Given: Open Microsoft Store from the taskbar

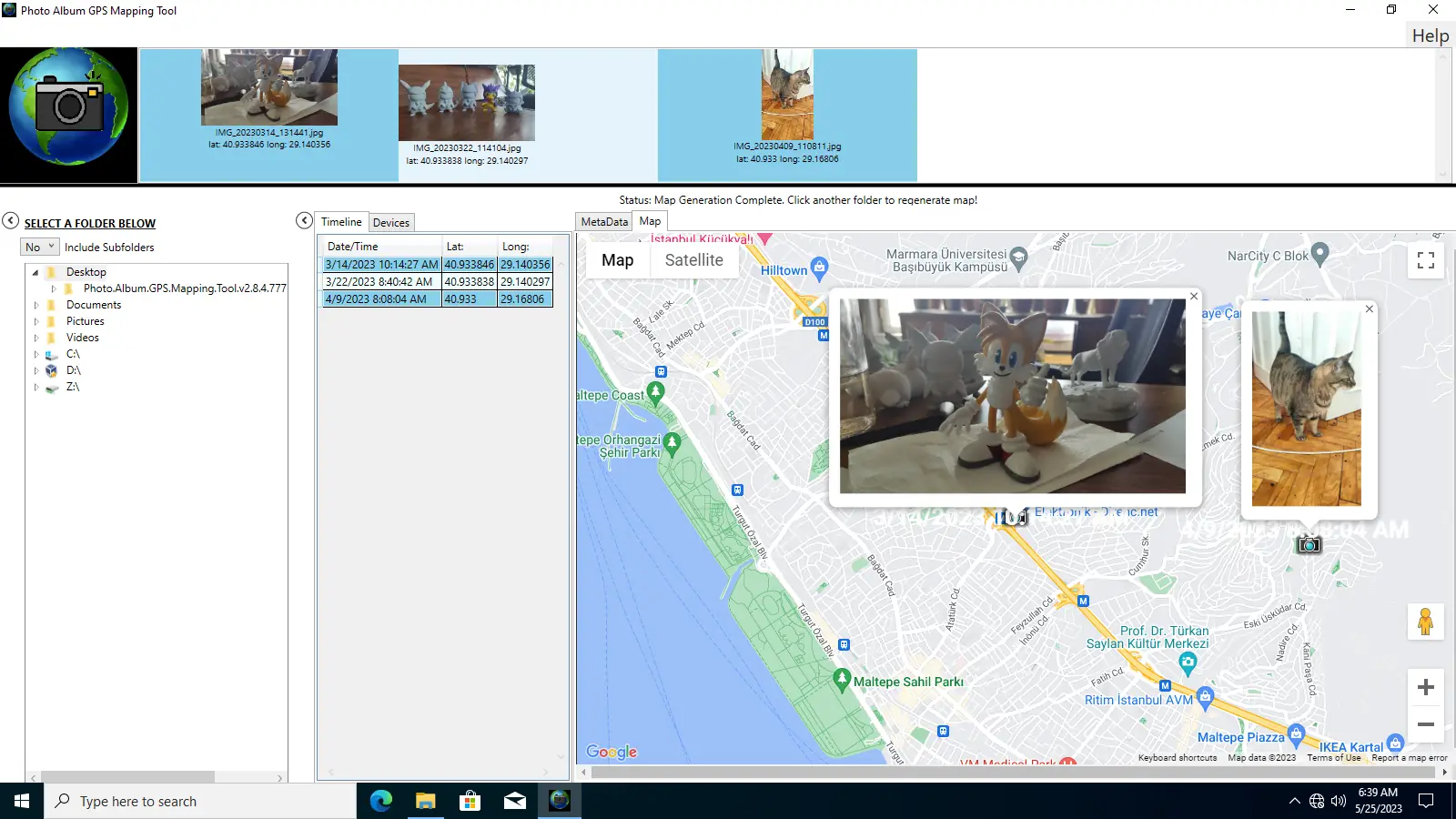Looking at the screenshot, I should (x=470, y=801).
